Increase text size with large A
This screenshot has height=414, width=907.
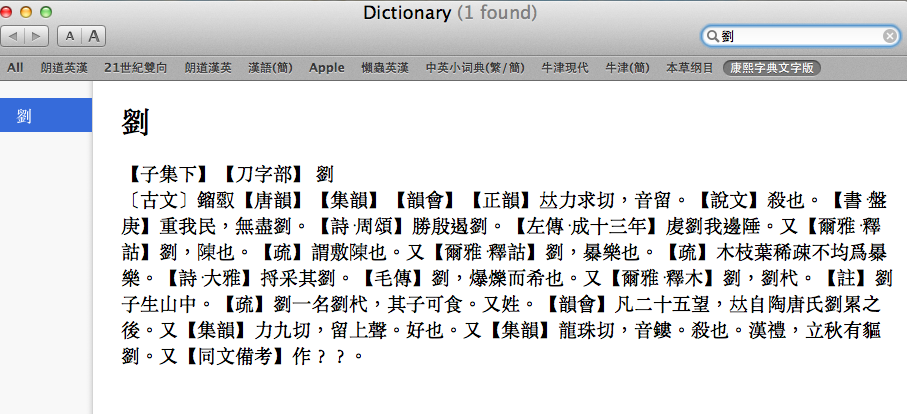93,36
